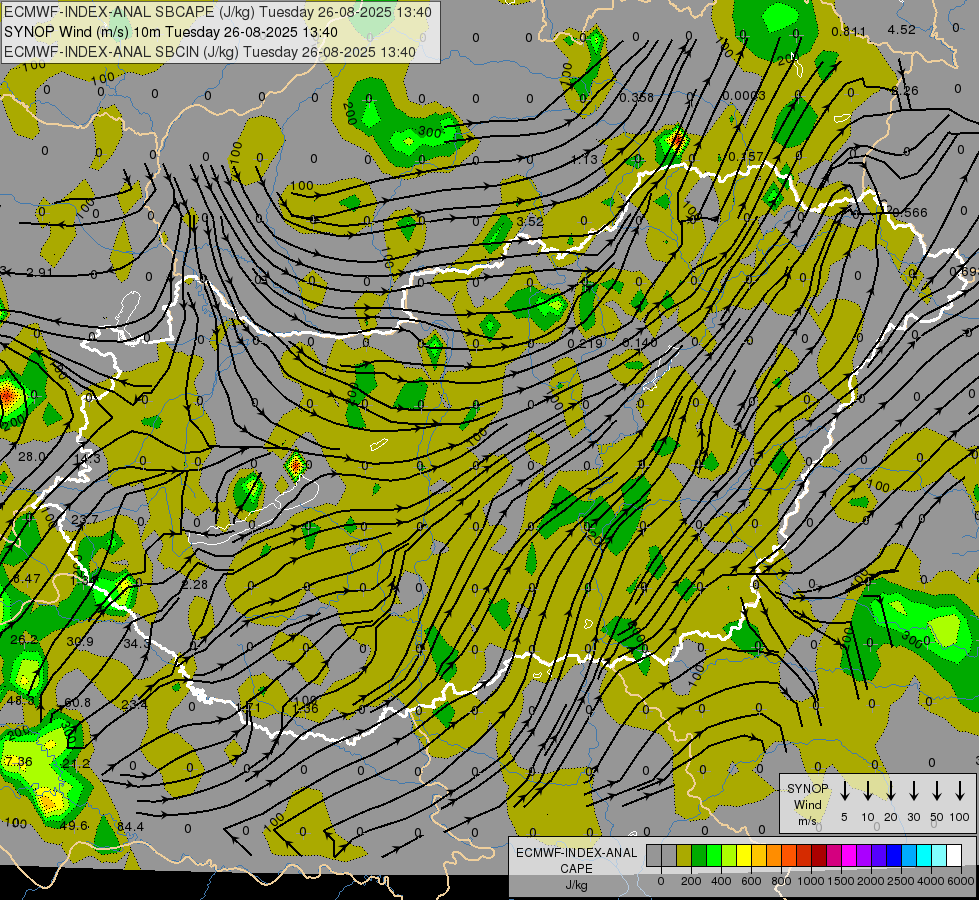This screenshot has width=979, height=900.
Task: Pick the dark red swatch in CAPE legend
Action: click(819, 856)
